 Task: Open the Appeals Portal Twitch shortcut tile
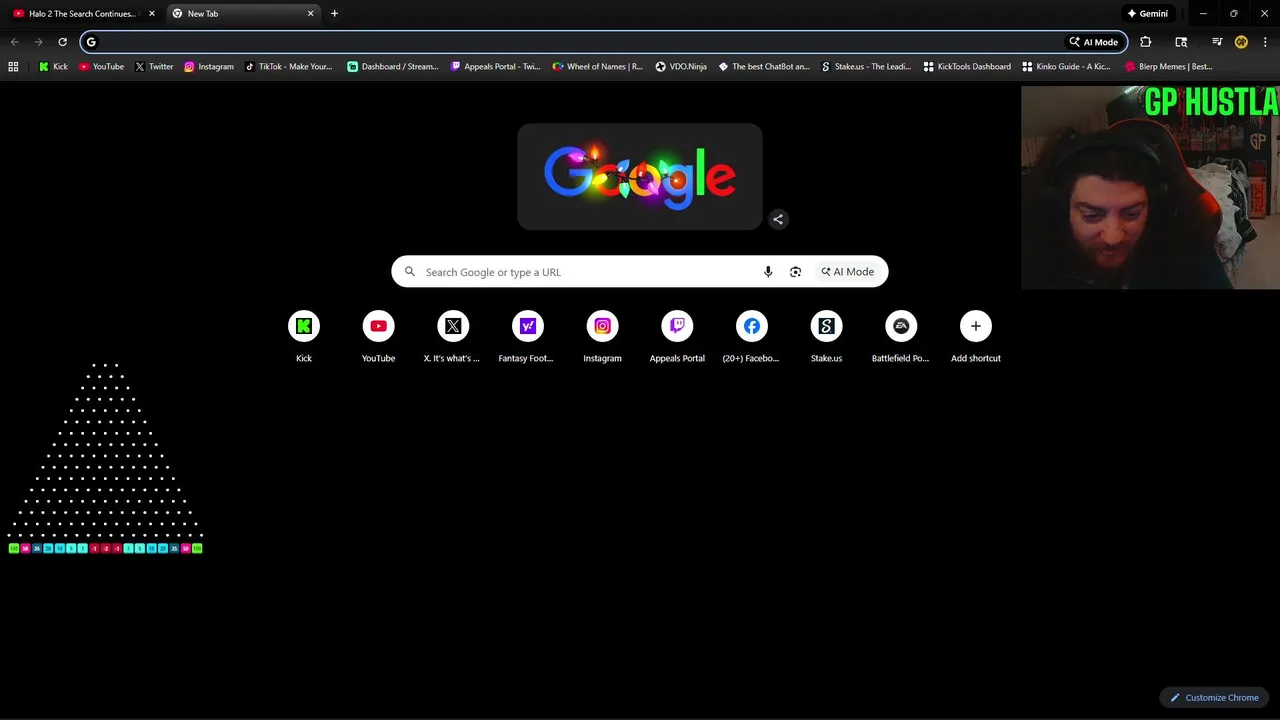(677, 337)
